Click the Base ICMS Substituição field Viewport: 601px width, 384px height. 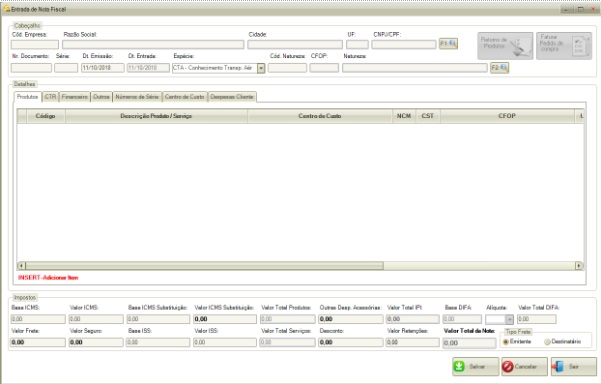click(158, 319)
